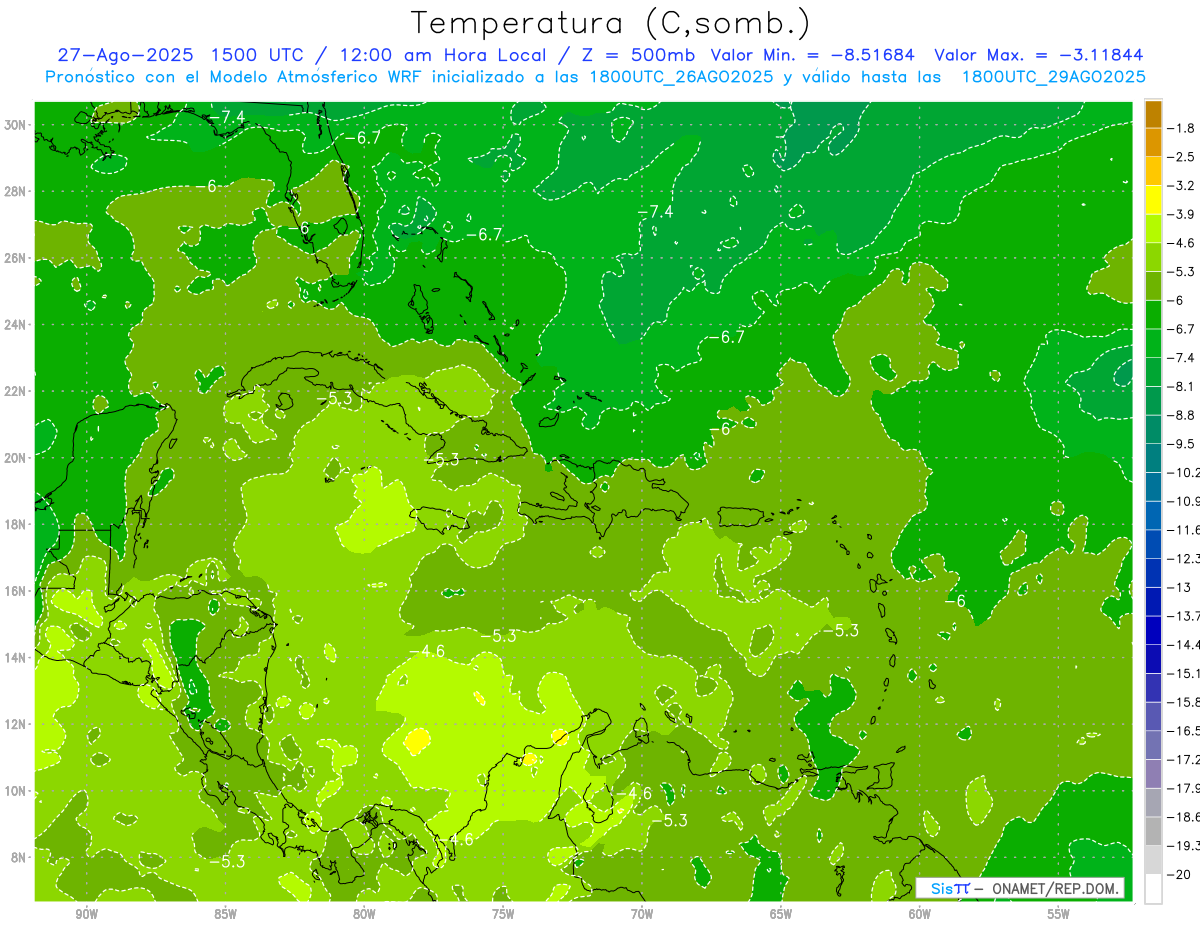Click the 22N latitude axis label
Image resolution: width=1200 pixels, height=927 pixels.
click(x=17, y=391)
